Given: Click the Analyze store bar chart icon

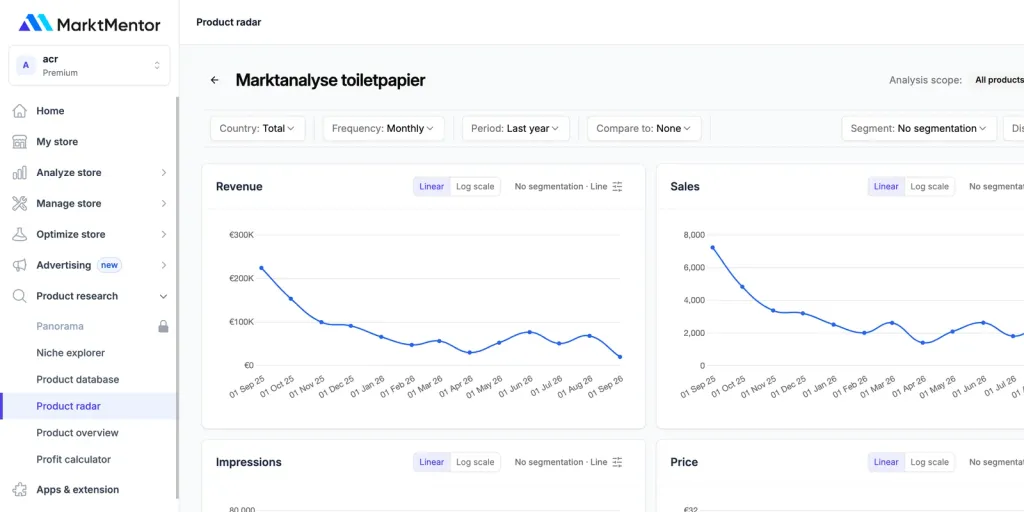Looking at the screenshot, I should (x=20, y=172).
